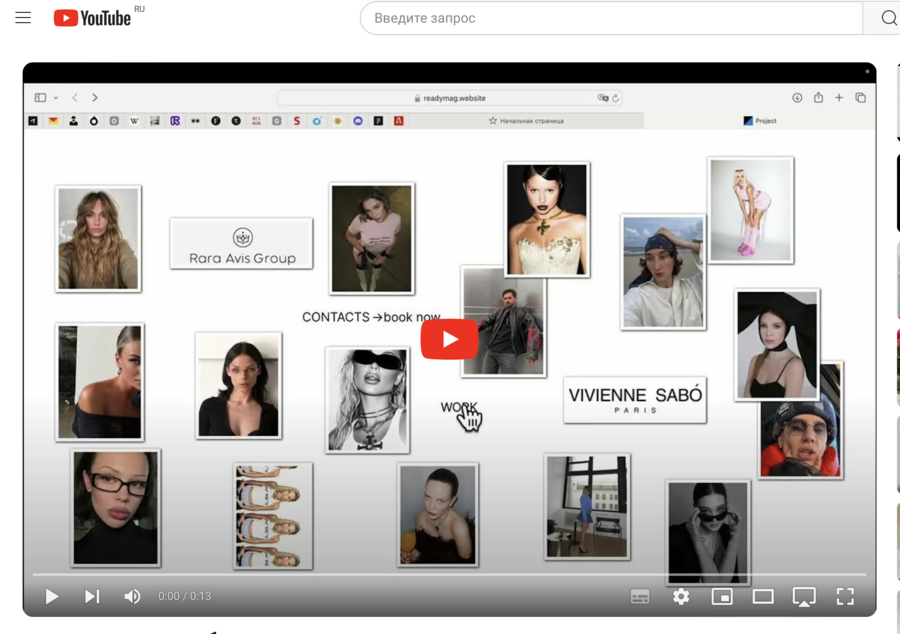Screen dimensions: 900x634
Task: Mute the video volume speaker
Action: 132,597
